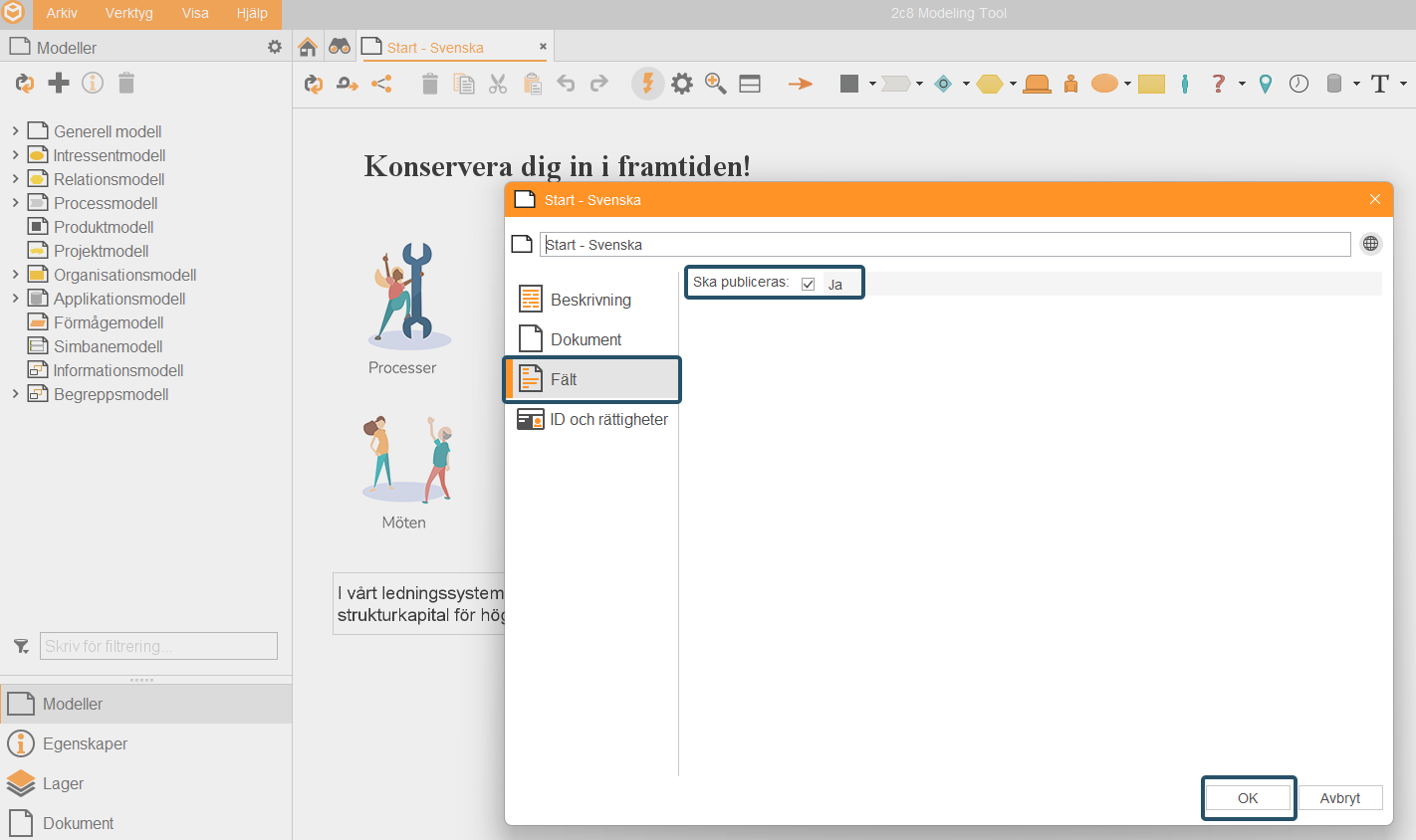1416x840 pixels.
Task: Select the orange role person tool
Action: [x=1071, y=84]
